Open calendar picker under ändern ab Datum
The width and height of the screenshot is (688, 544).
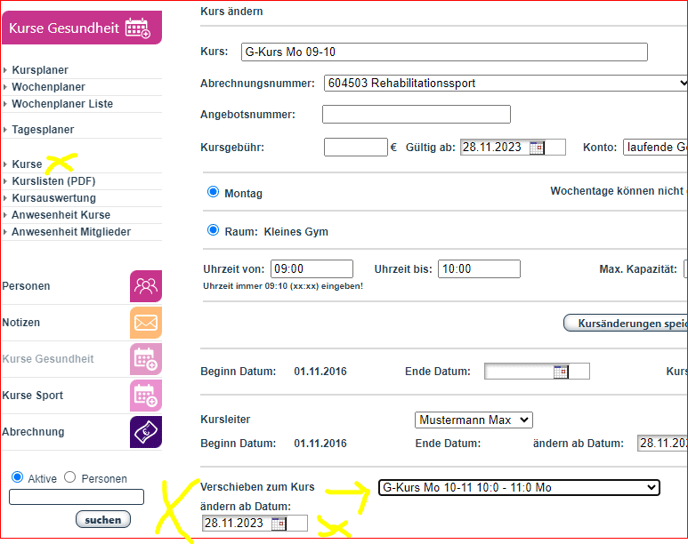[x=278, y=523]
